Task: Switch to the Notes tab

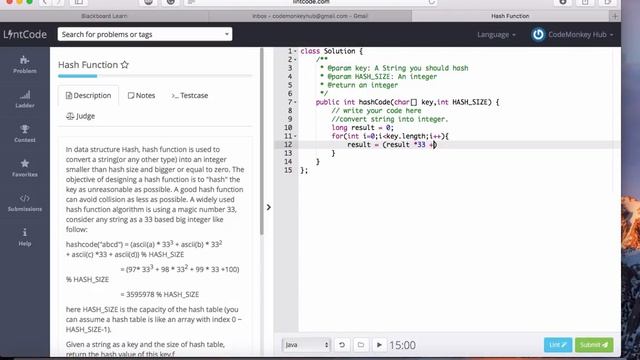Action: (141, 96)
